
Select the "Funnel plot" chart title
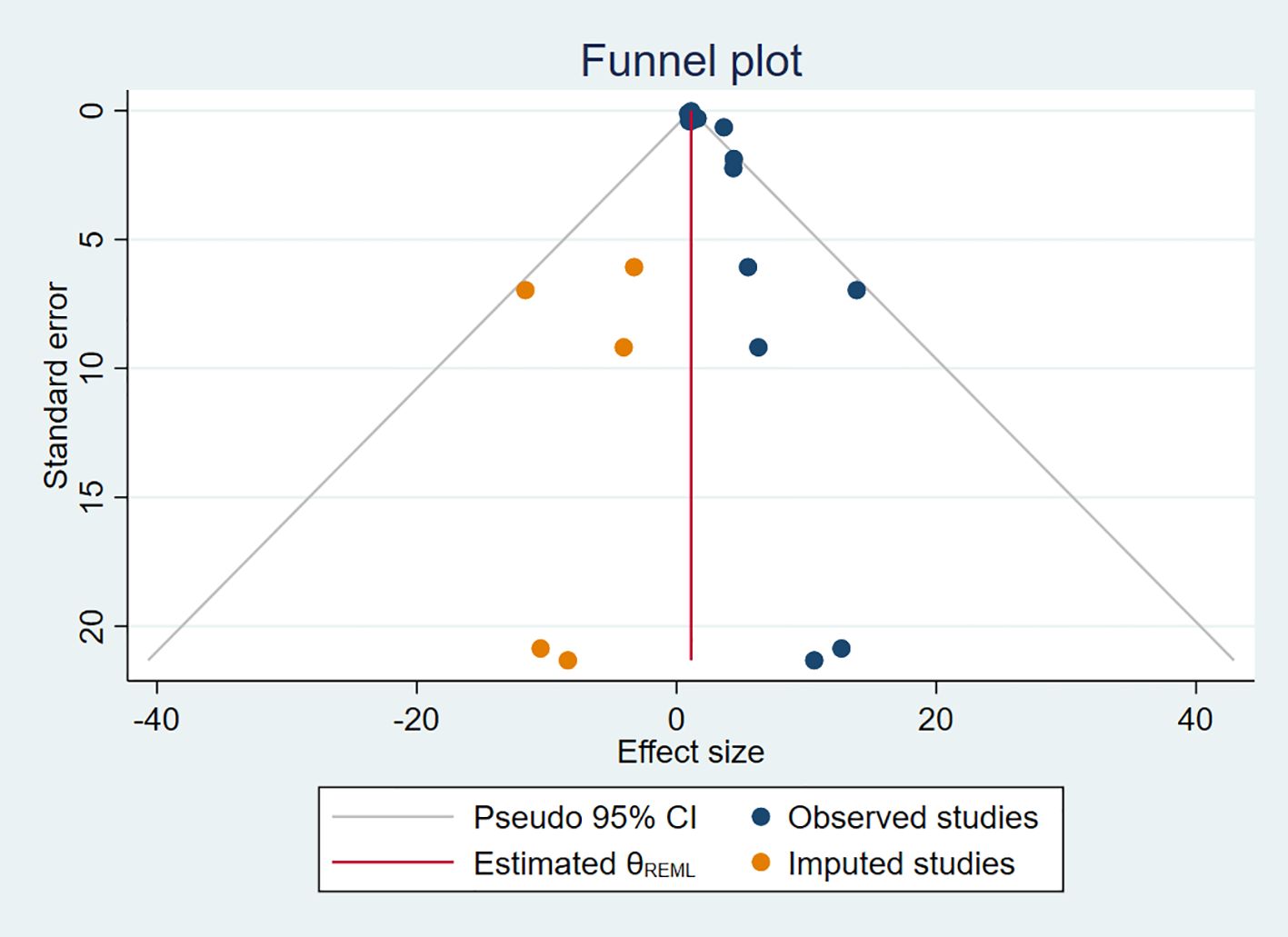point(691,62)
